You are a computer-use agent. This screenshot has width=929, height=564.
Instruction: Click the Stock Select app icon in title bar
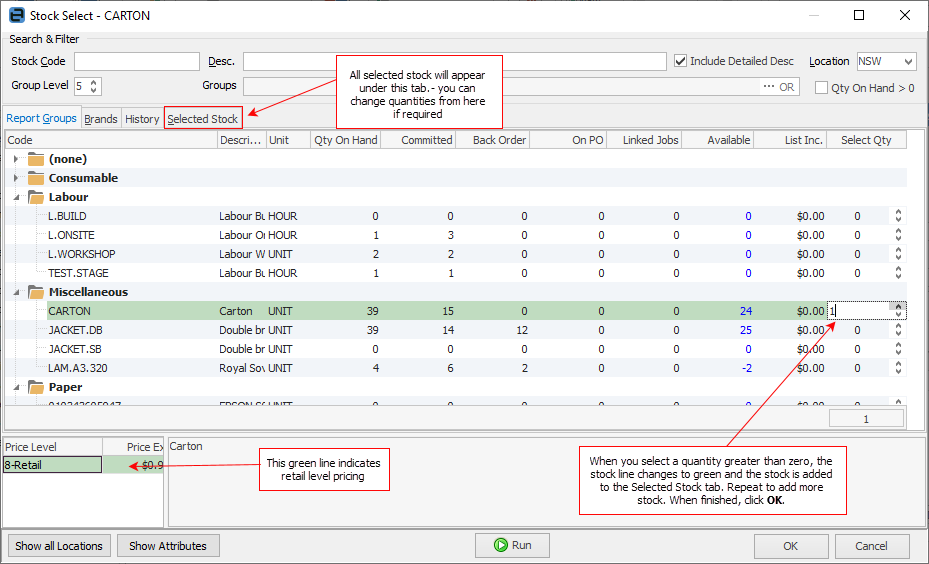tap(16, 15)
